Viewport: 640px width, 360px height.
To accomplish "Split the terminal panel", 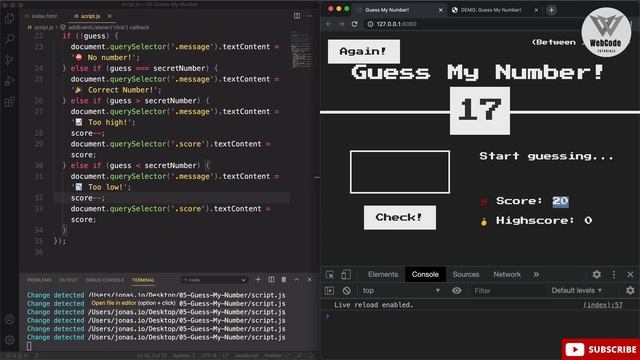I will (271, 280).
